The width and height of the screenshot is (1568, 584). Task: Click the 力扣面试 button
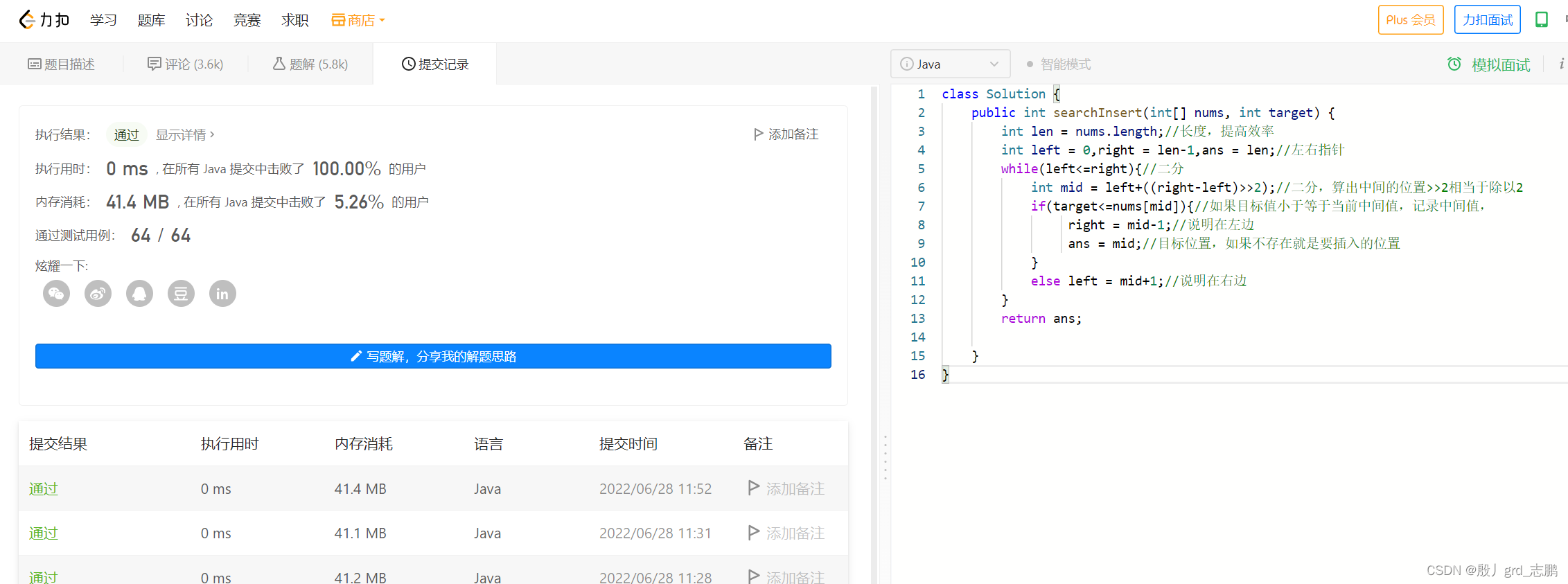(1488, 19)
